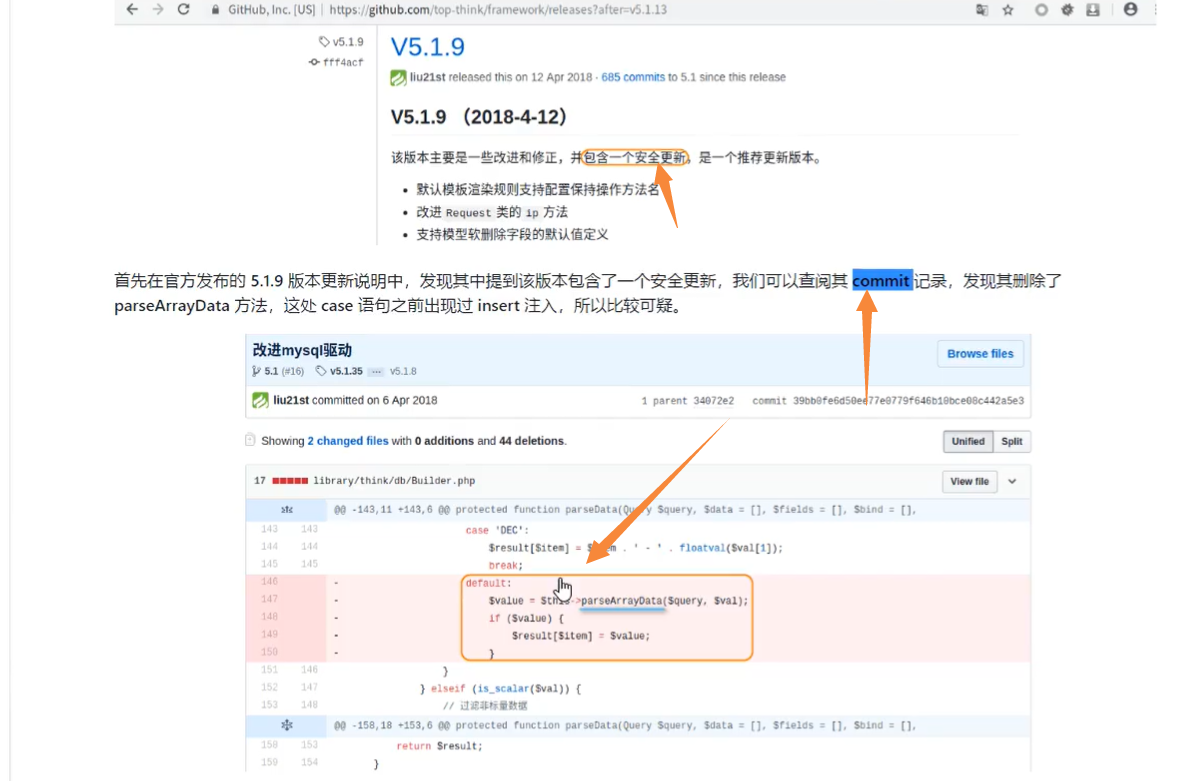Click the elseif (is_scalar($val)) code line
This screenshot has height=781, width=1203.
(500, 688)
